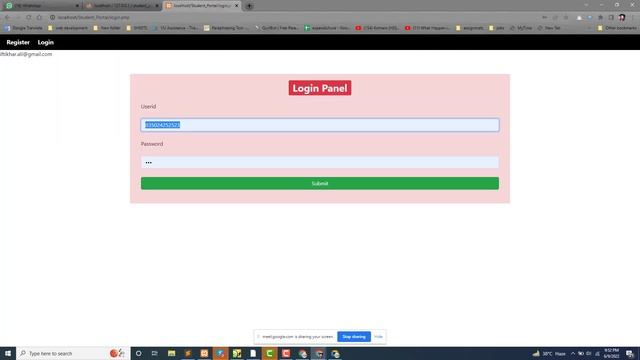
Task: Open Sublime Text from taskbar
Action: 188,353
